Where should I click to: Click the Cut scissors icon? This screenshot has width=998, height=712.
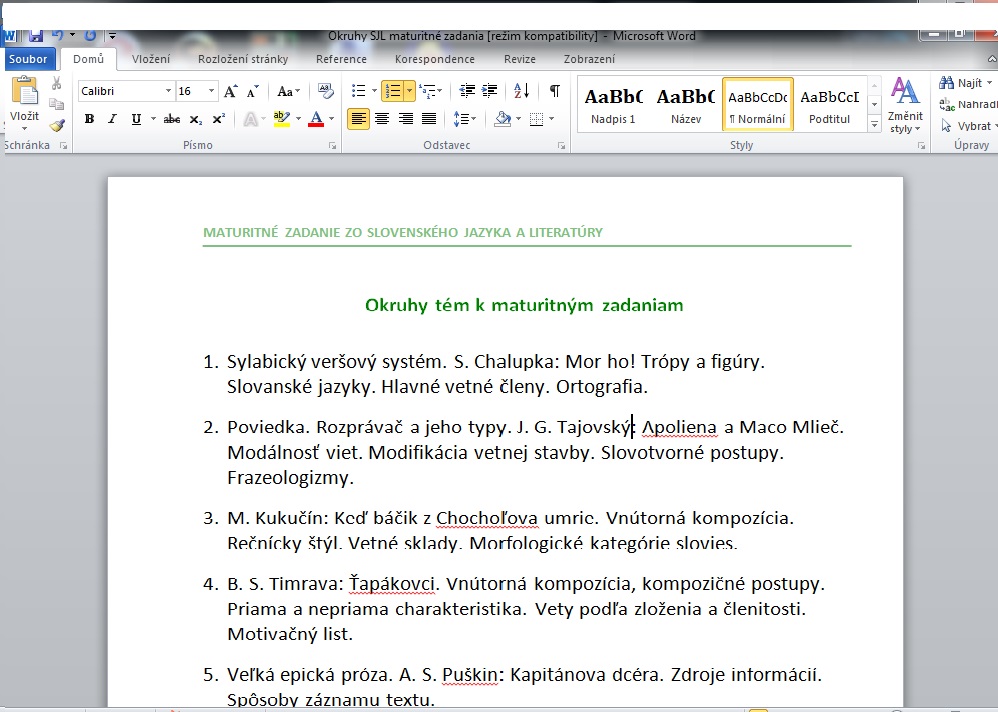pyautogui.click(x=57, y=84)
